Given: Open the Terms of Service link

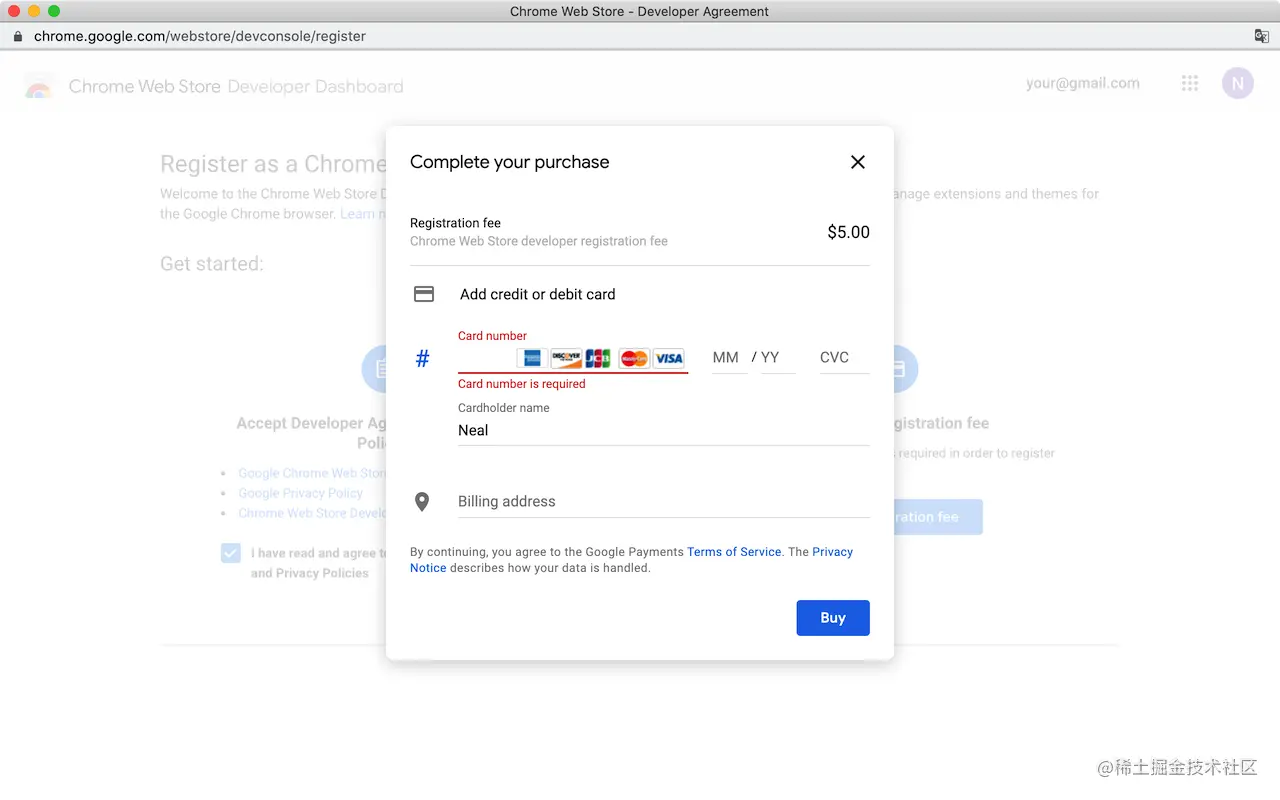Looking at the screenshot, I should click(734, 552).
